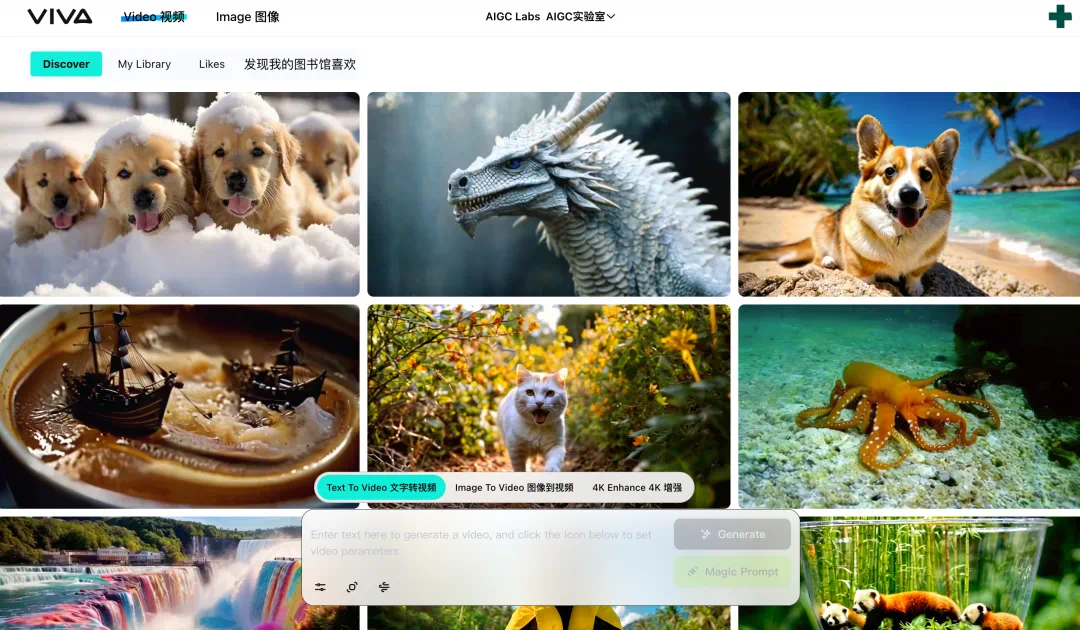Select Text To Video mode
1080x630 pixels.
(x=381, y=488)
